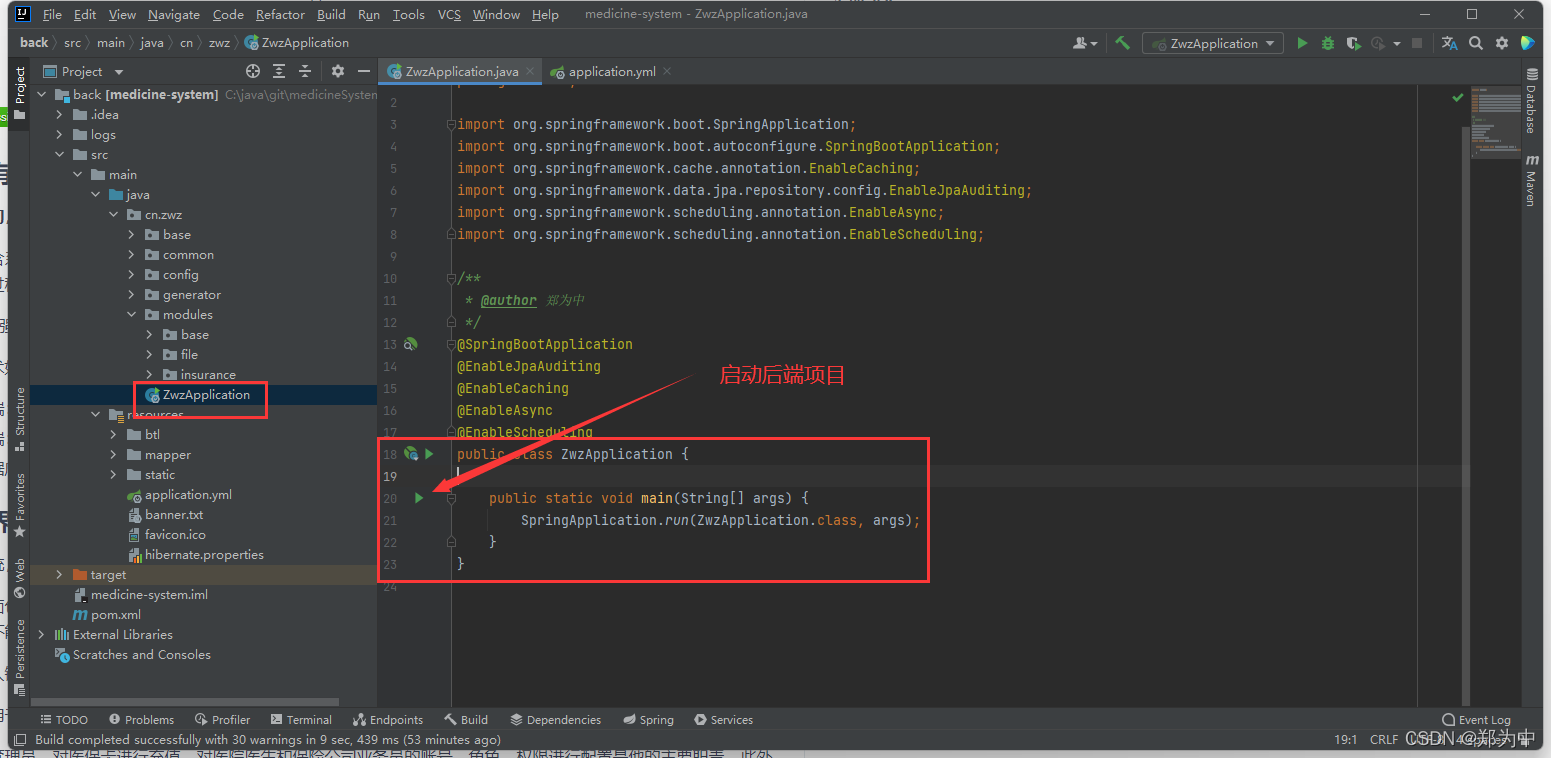Expand External Libraries node
The width and height of the screenshot is (1551, 758).
pos(41,635)
